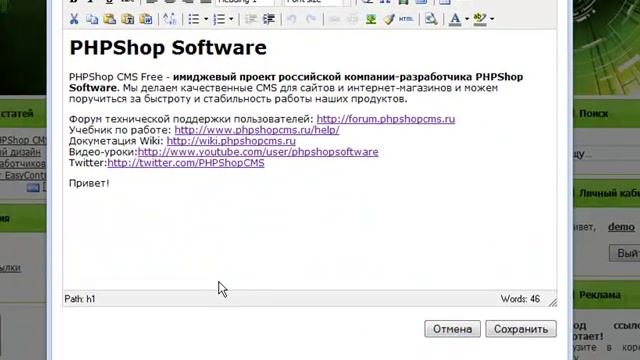
Task: Click the Cleanup messy code broom icon
Action: click(389, 19)
